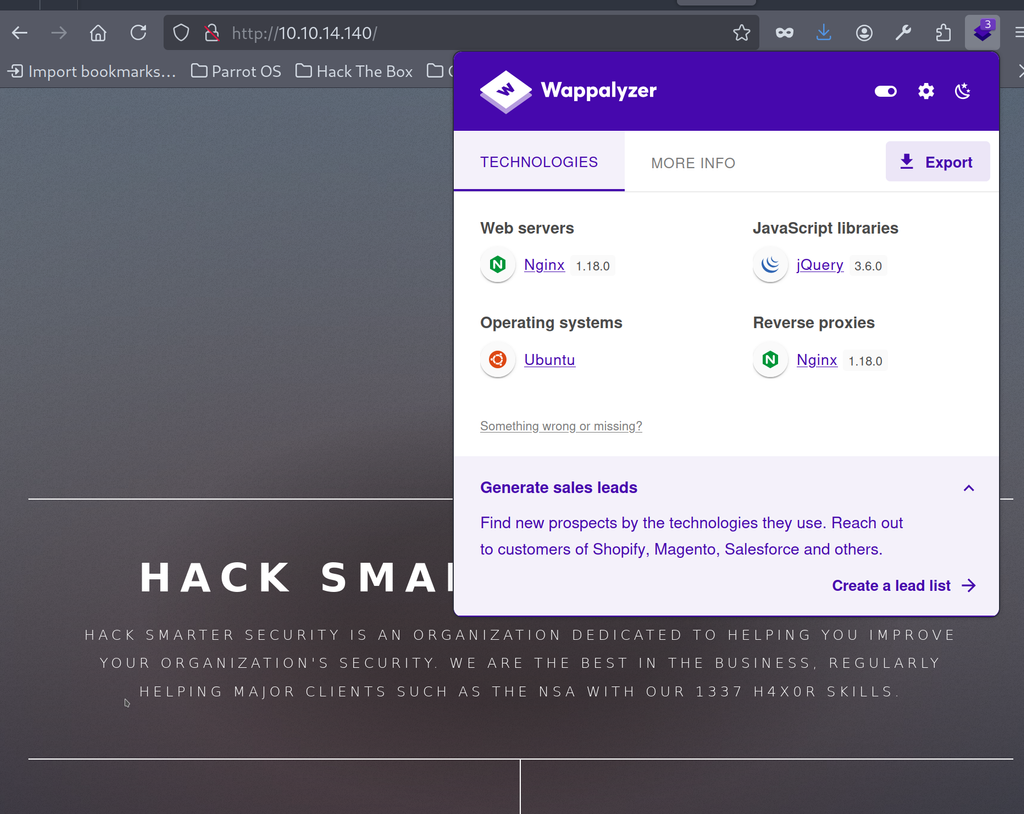The width and height of the screenshot is (1024, 814).
Task: Reload the current page
Action: [138, 33]
